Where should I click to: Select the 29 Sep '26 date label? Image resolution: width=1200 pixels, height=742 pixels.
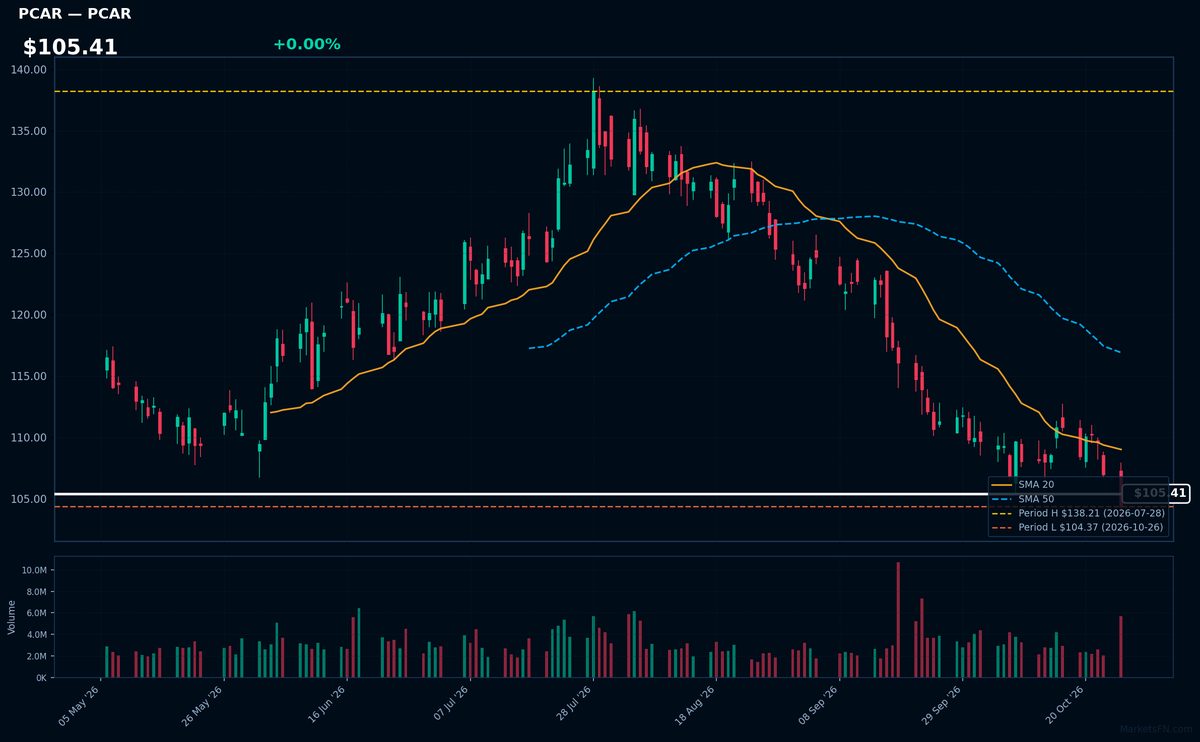[x=942, y=706]
